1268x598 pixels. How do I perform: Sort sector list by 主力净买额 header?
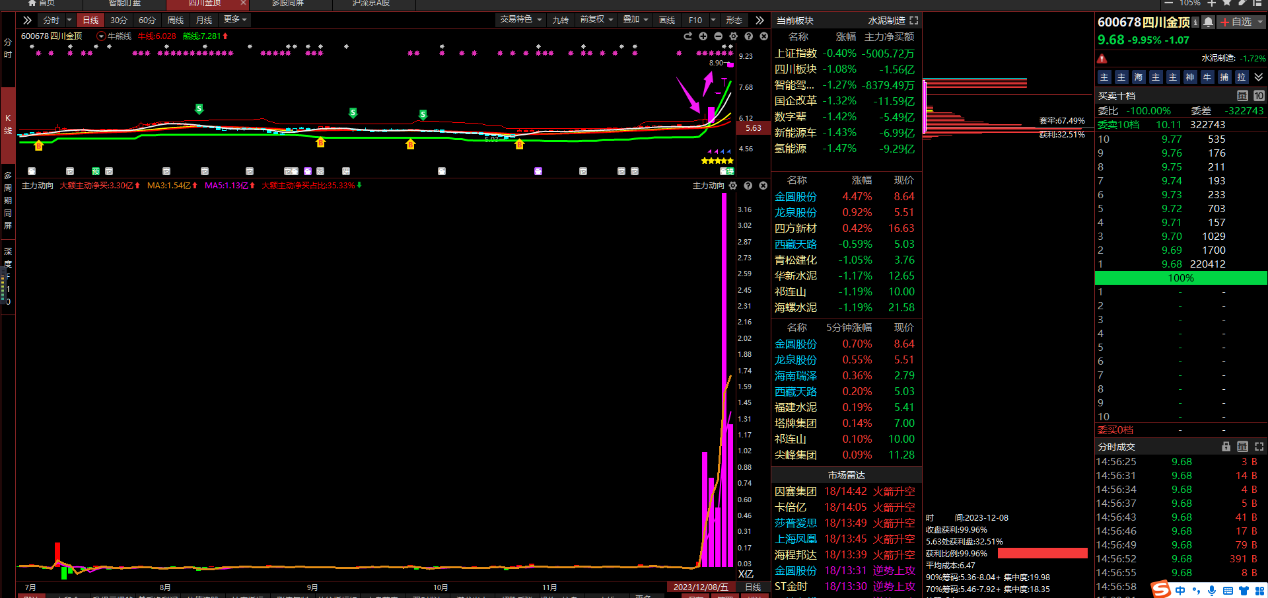[889, 36]
